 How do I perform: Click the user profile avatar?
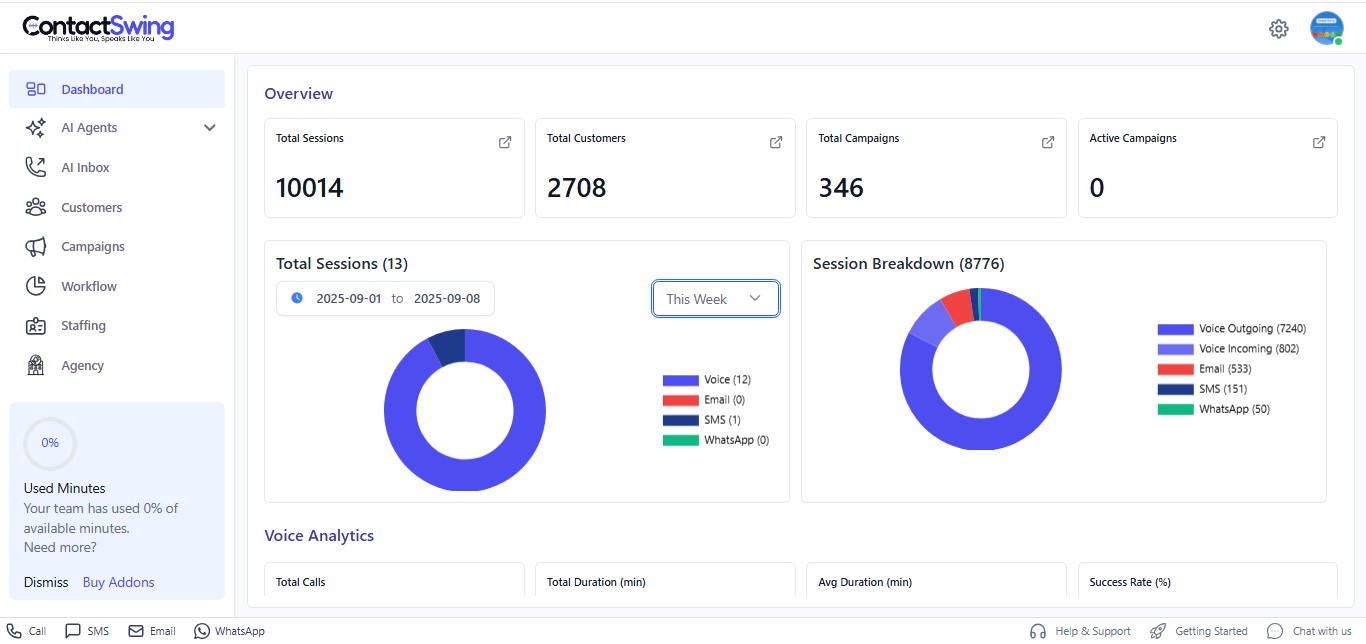[1326, 28]
